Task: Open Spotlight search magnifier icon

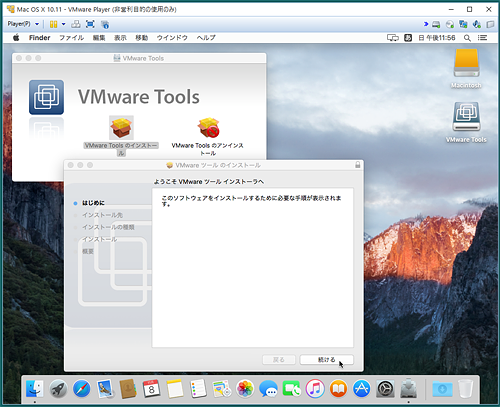Action: point(467,38)
